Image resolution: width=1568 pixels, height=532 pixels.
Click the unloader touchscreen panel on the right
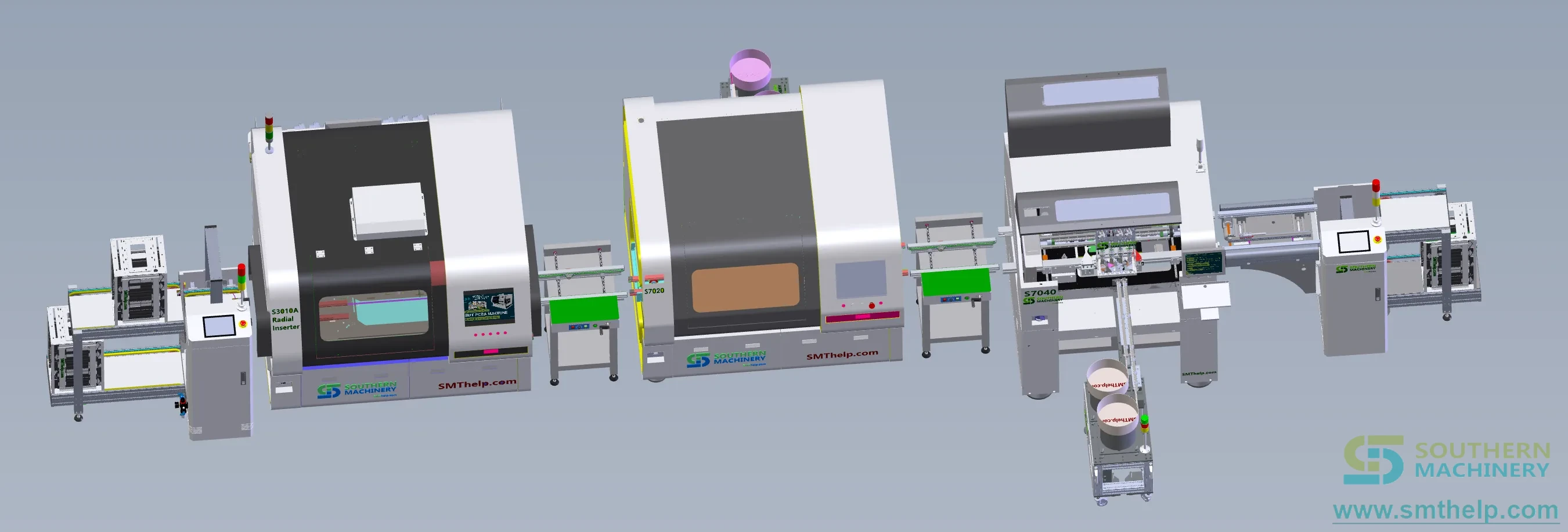(x=1353, y=241)
